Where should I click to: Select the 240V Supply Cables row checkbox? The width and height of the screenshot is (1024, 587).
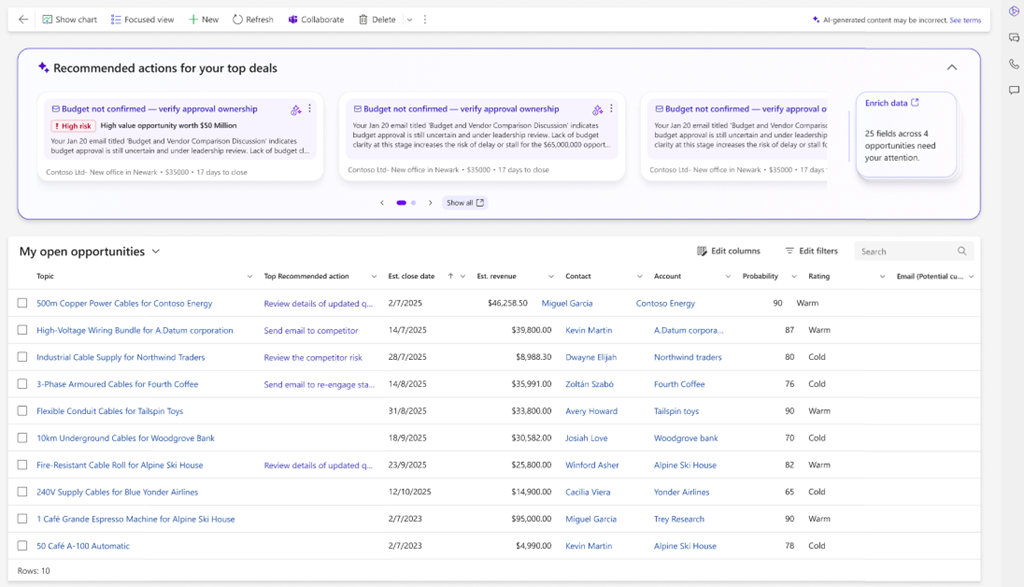click(x=22, y=492)
